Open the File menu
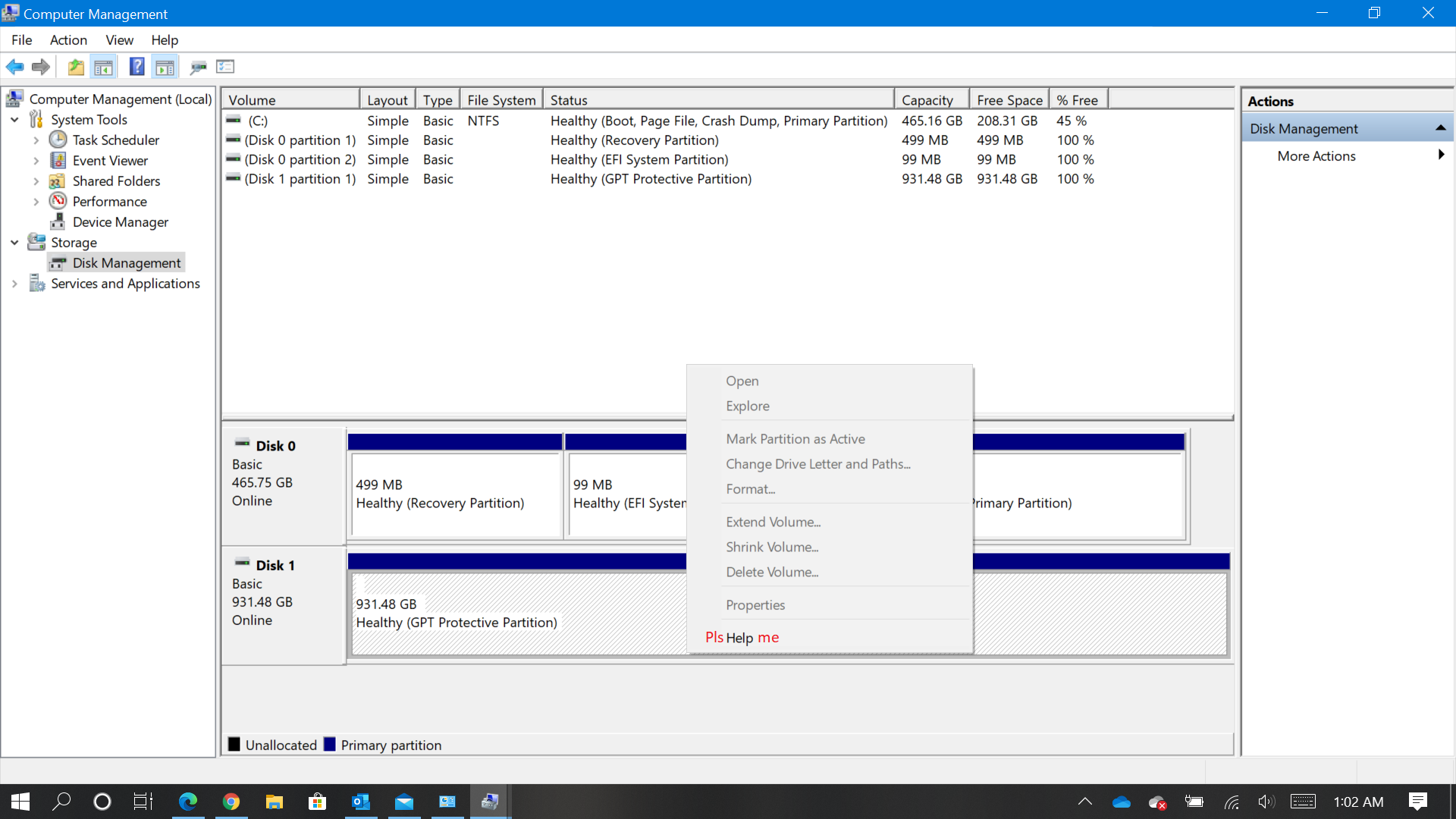1456x819 pixels. point(21,39)
